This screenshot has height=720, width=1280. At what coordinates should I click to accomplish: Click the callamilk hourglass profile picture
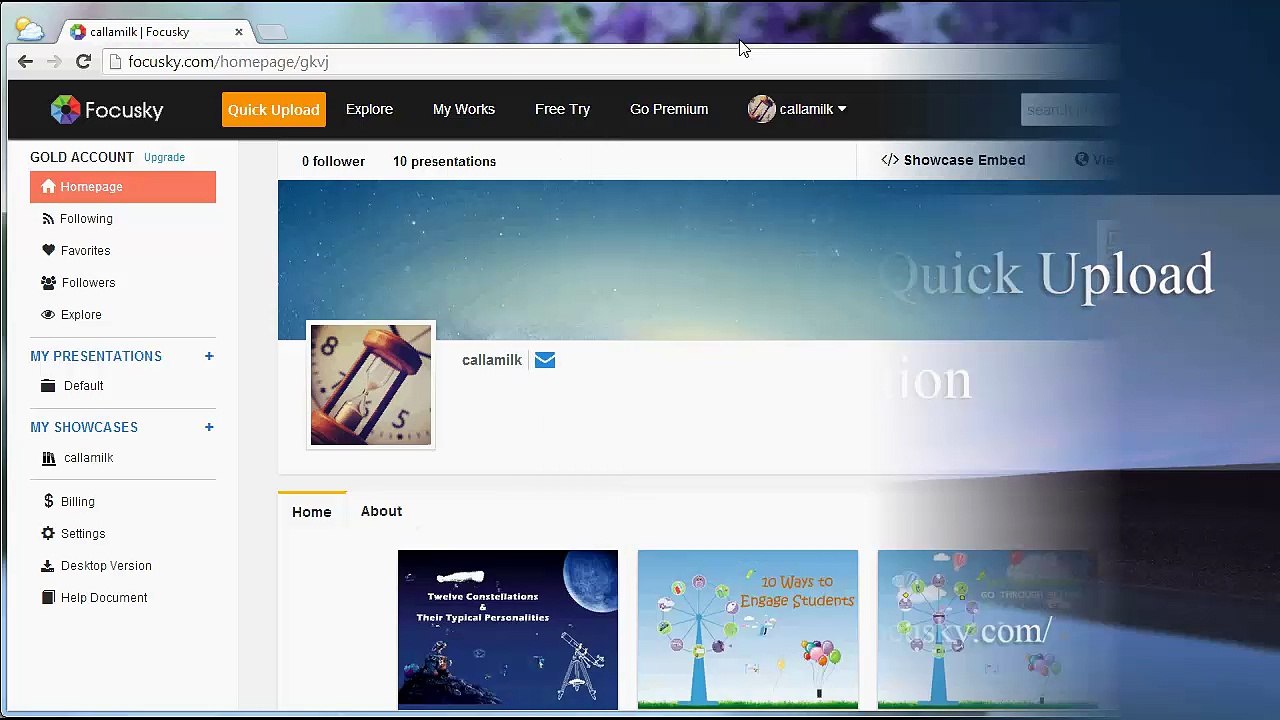tap(371, 385)
